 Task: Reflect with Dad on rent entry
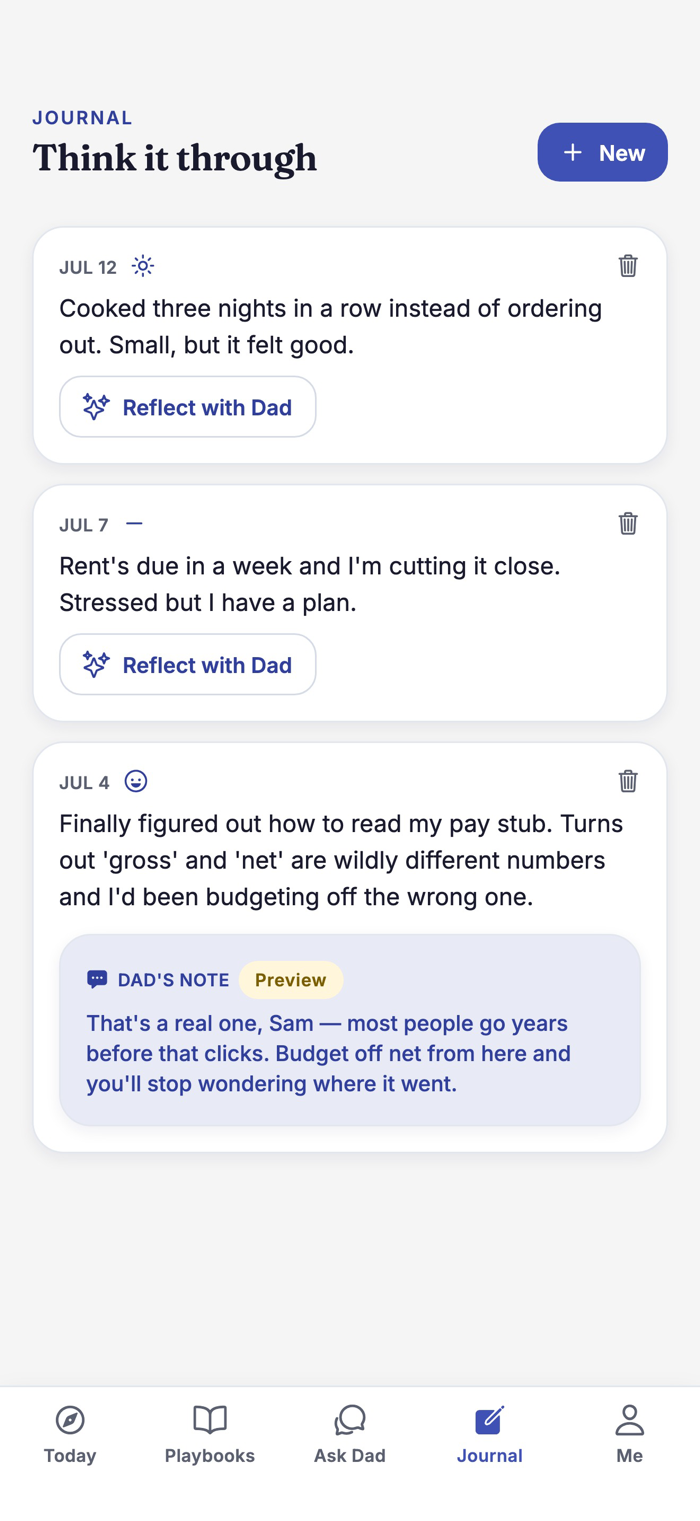tap(188, 665)
